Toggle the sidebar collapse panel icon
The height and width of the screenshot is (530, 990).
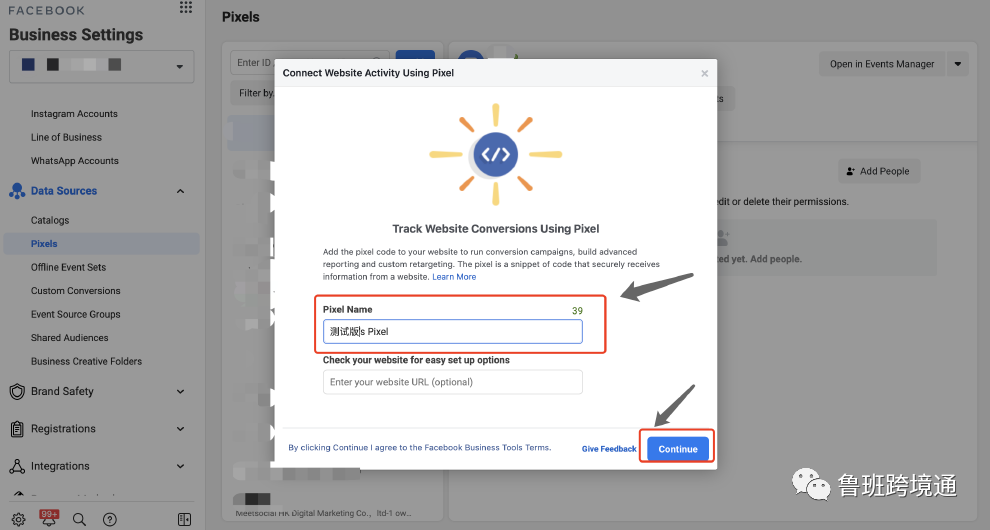[184, 519]
